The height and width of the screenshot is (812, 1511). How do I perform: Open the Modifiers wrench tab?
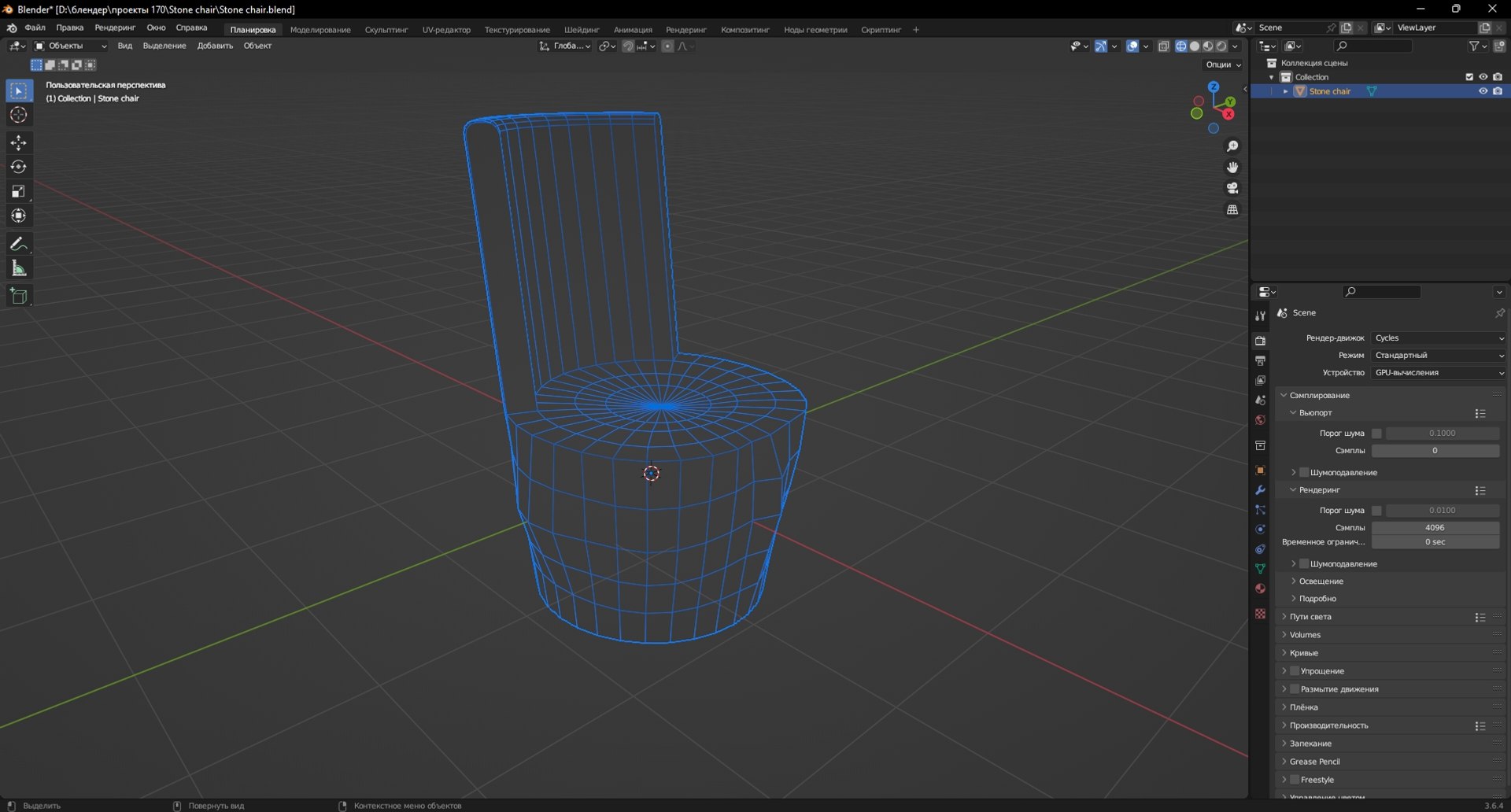coord(1260,490)
